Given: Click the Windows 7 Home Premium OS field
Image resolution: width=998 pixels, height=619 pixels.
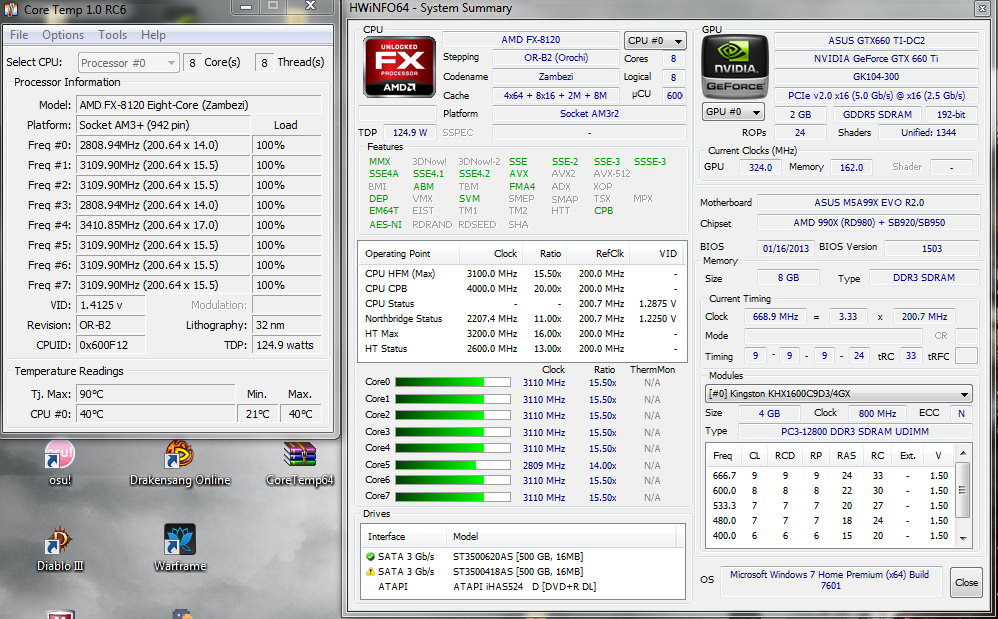Looking at the screenshot, I should click(830, 580).
